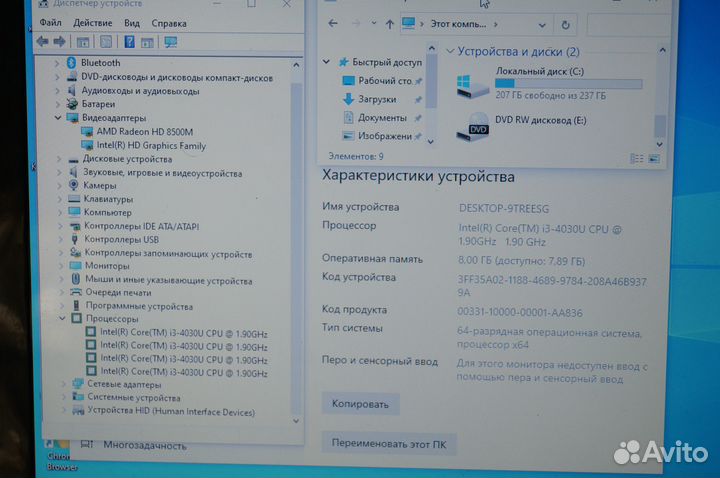The width and height of the screenshot is (720, 478).
Task: Collapse the Устройства и диски group
Action: pos(450,51)
